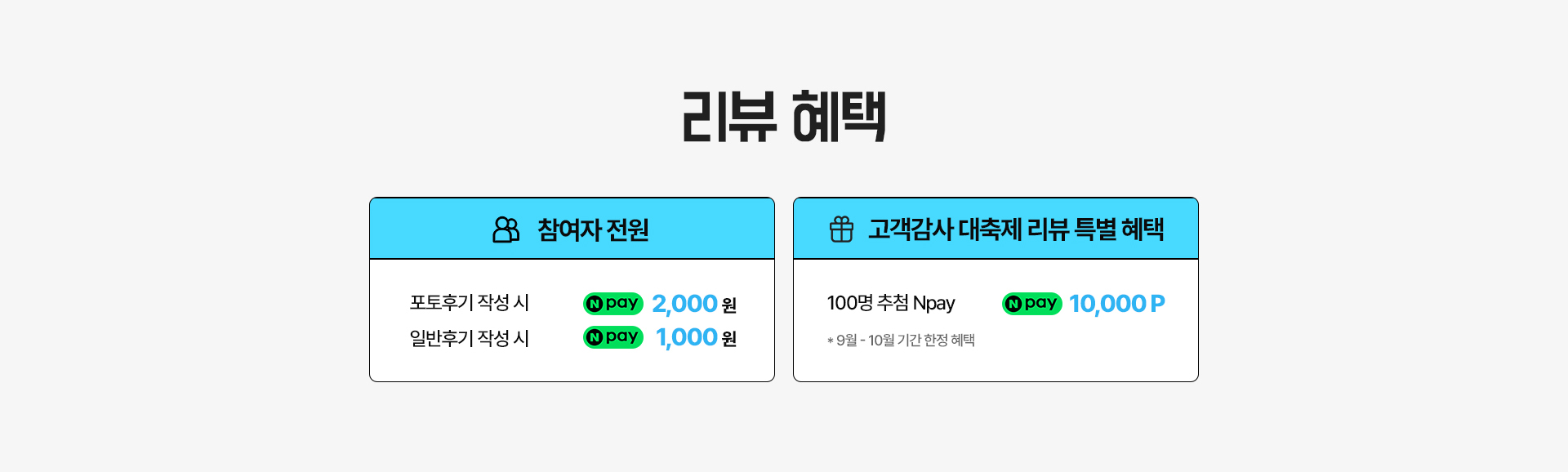1568x472 pixels.
Task: Click the 2,000 원 reward amount
Action: 694,304
